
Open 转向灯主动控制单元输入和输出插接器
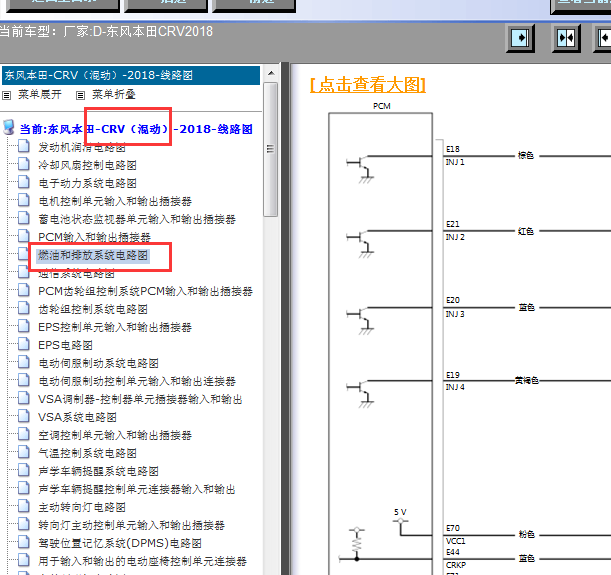click(x=131, y=525)
